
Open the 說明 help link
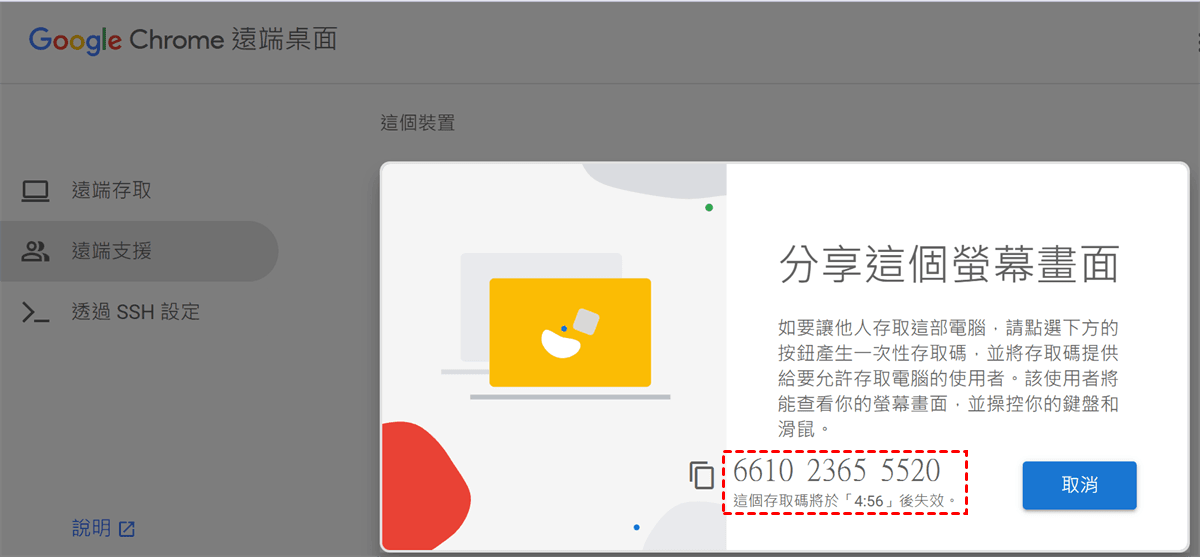click(103, 528)
